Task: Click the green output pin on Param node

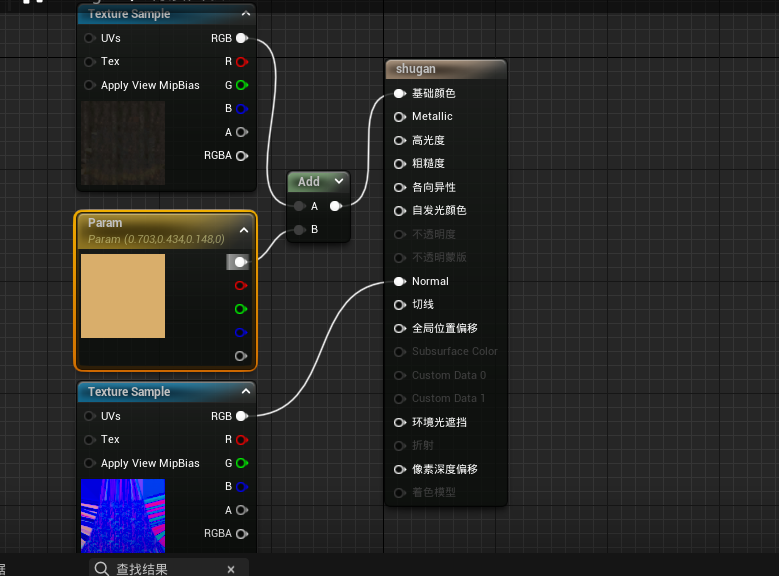Action: (x=240, y=309)
